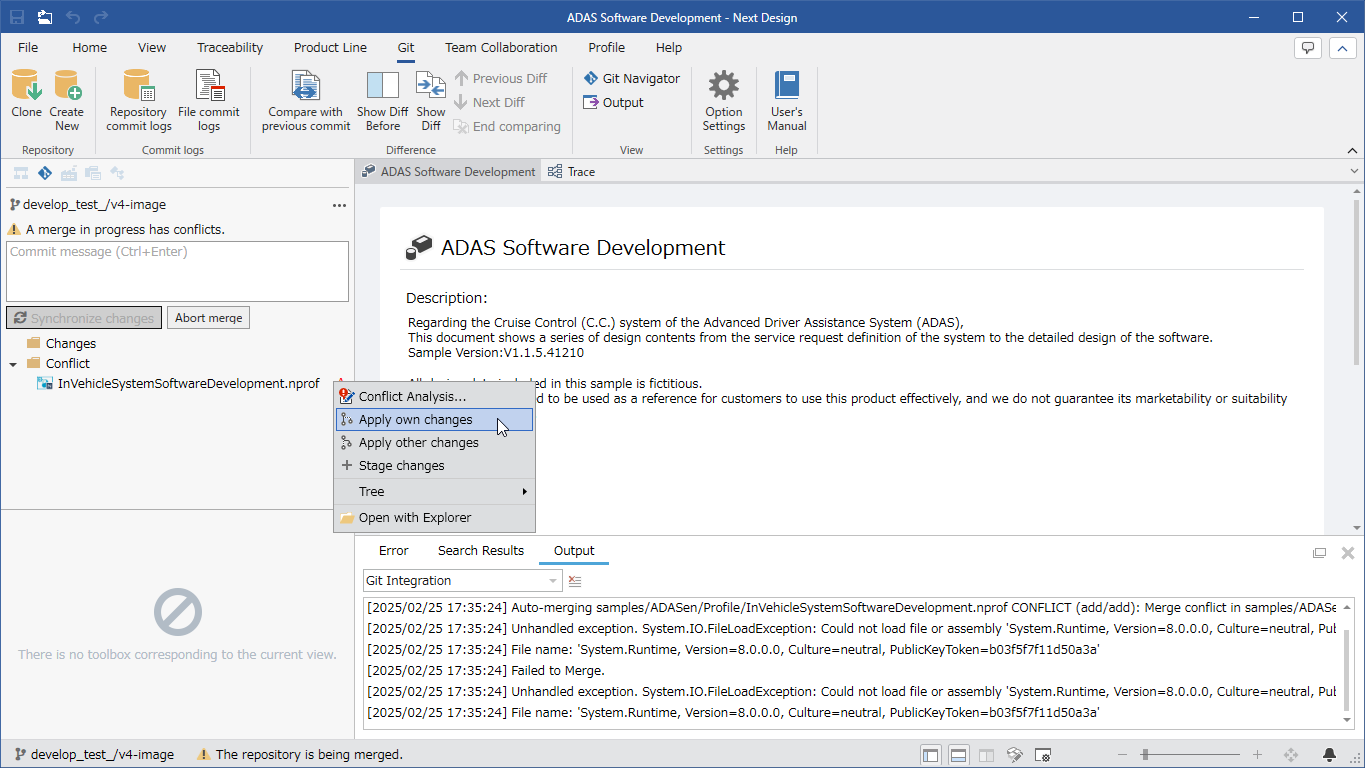
Task: Open the File menu
Action: coord(28,47)
